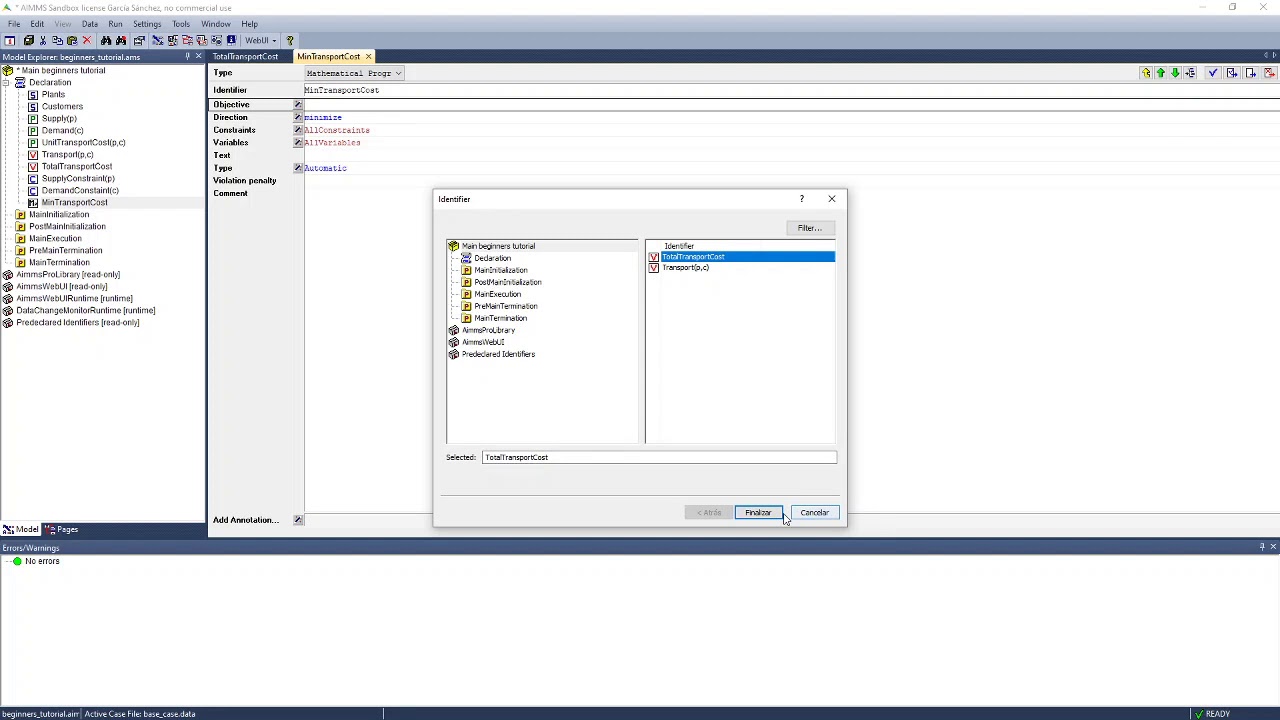Close the MinTransportCost tab
The image size is (1280, 720).
[x=368, y=57]
